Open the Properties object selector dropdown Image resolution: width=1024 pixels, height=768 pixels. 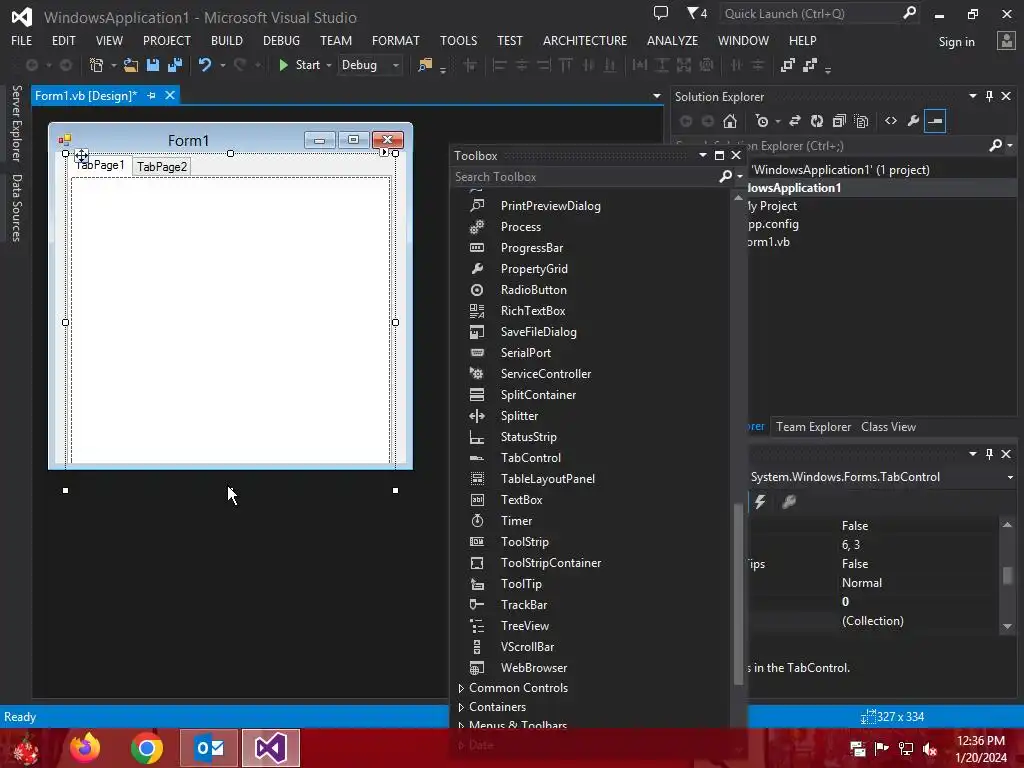coord(1010,477)
